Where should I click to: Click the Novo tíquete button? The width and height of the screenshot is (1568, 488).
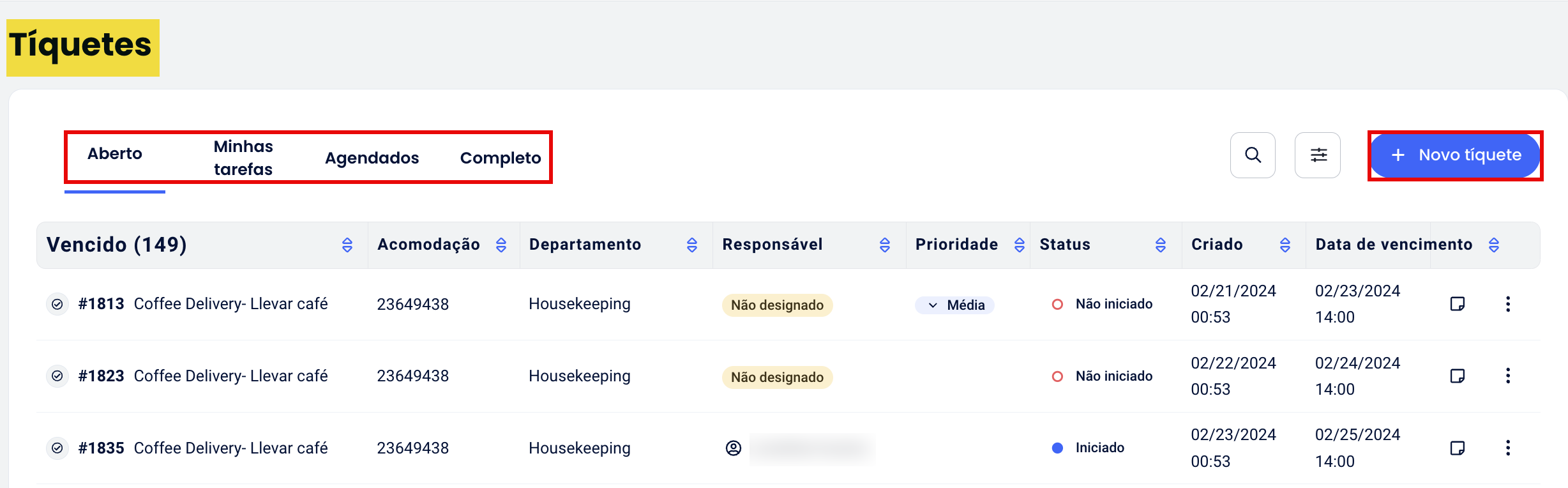[x=1455, y=155]
